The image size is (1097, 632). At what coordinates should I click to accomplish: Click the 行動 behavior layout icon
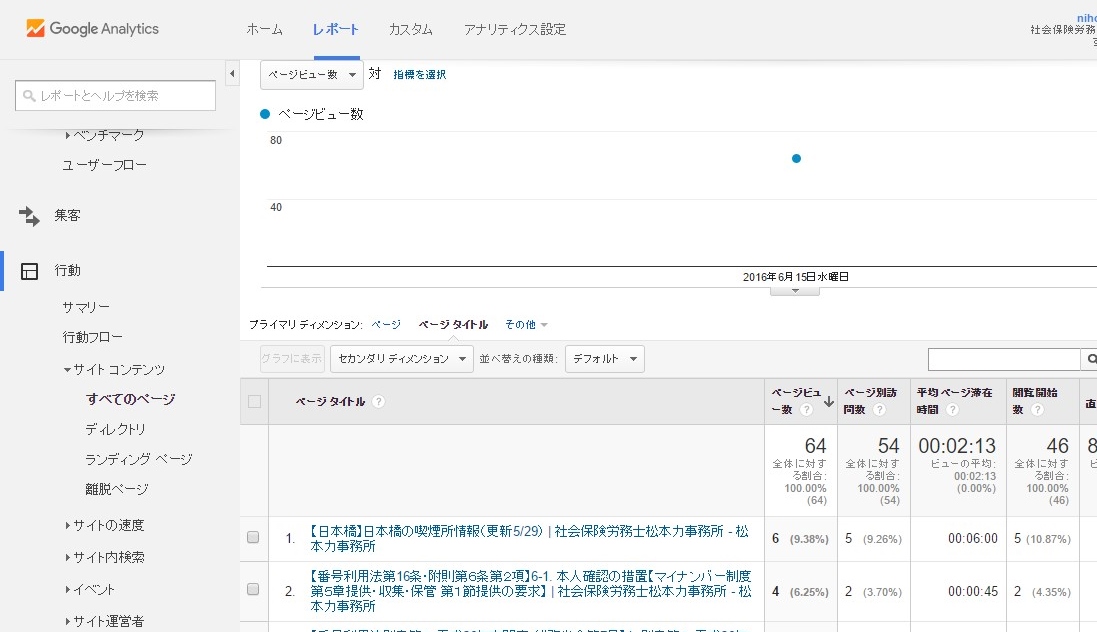point(29,270)
